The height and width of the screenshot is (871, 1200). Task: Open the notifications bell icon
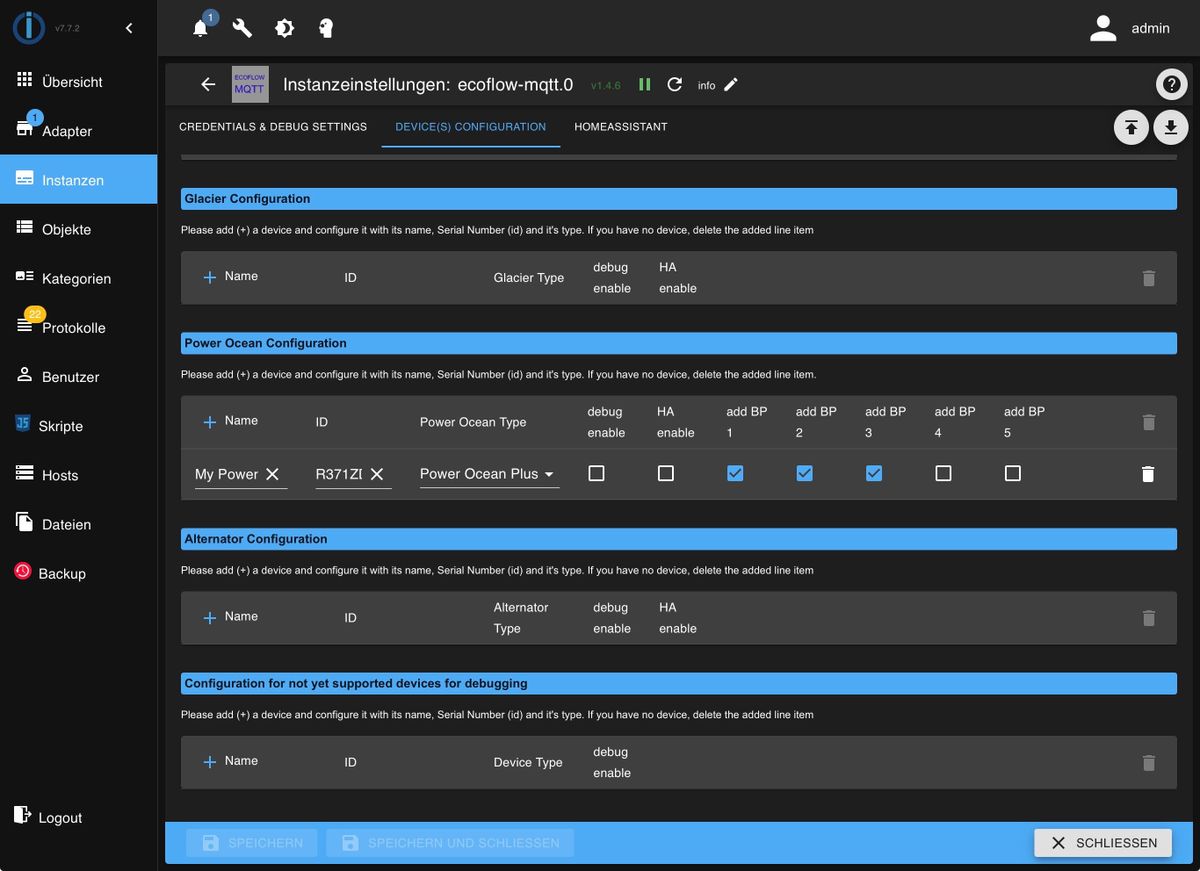[x=201, y=28]
